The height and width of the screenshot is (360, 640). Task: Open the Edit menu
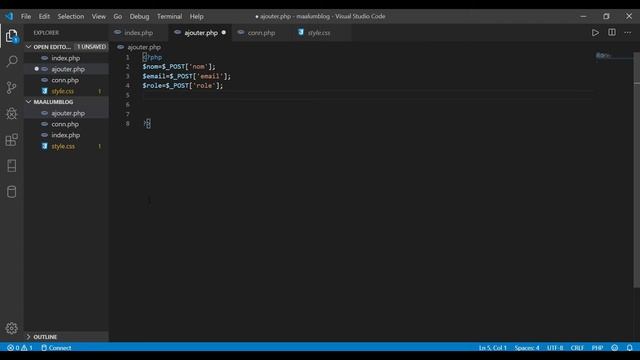click(x=44, y=16)
